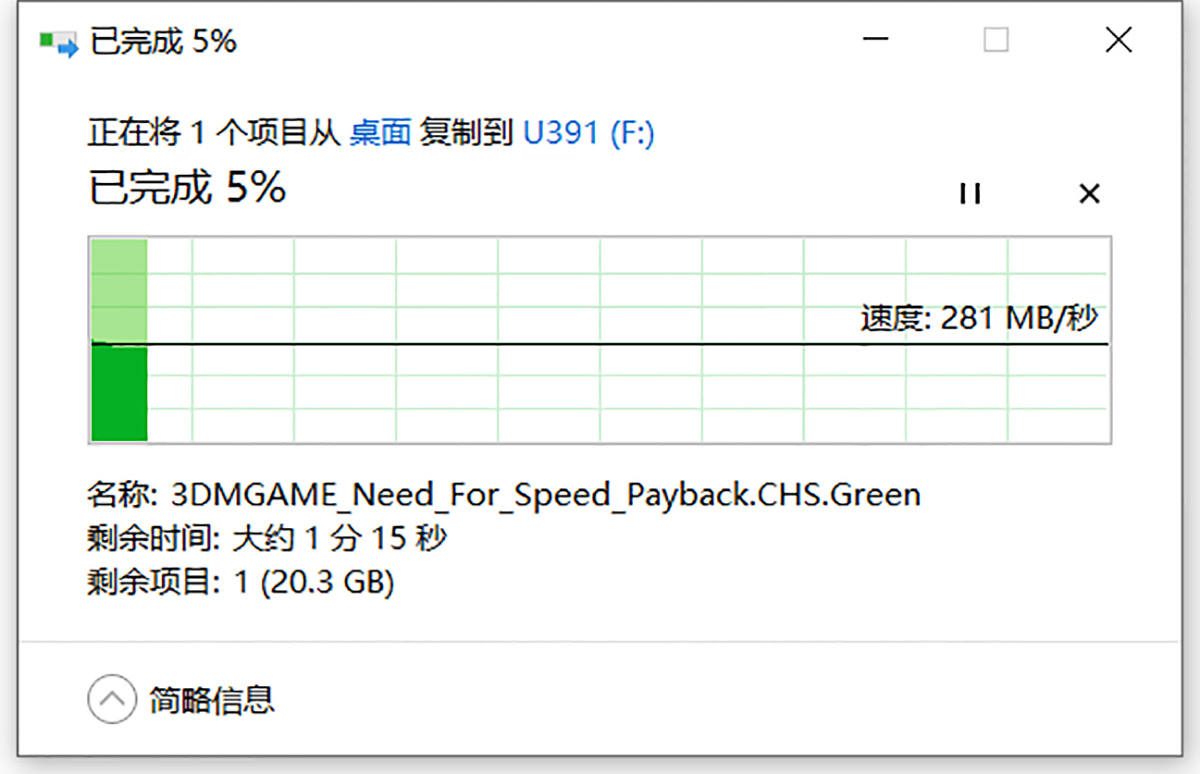Open the U391 (F:) destination link
This screenshot has height=774, width=1200.
(x=589, y=133)
